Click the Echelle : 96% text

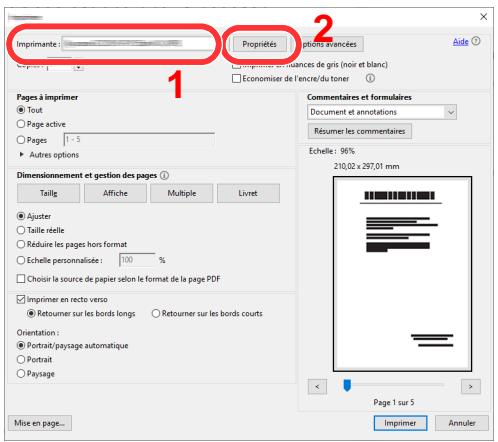pyautogui.click(x=331, y=151)
